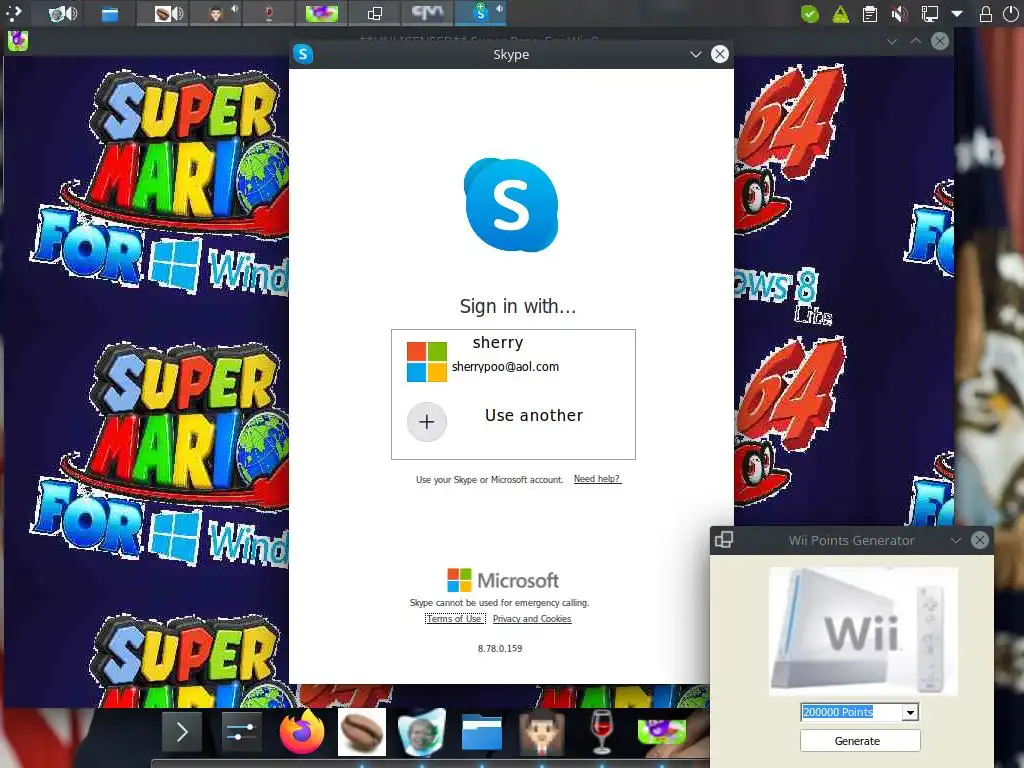This screenshot has height=768, width=1024.
Task: Click the Super Mario window title bar up chevron
Action: (916, 41)
